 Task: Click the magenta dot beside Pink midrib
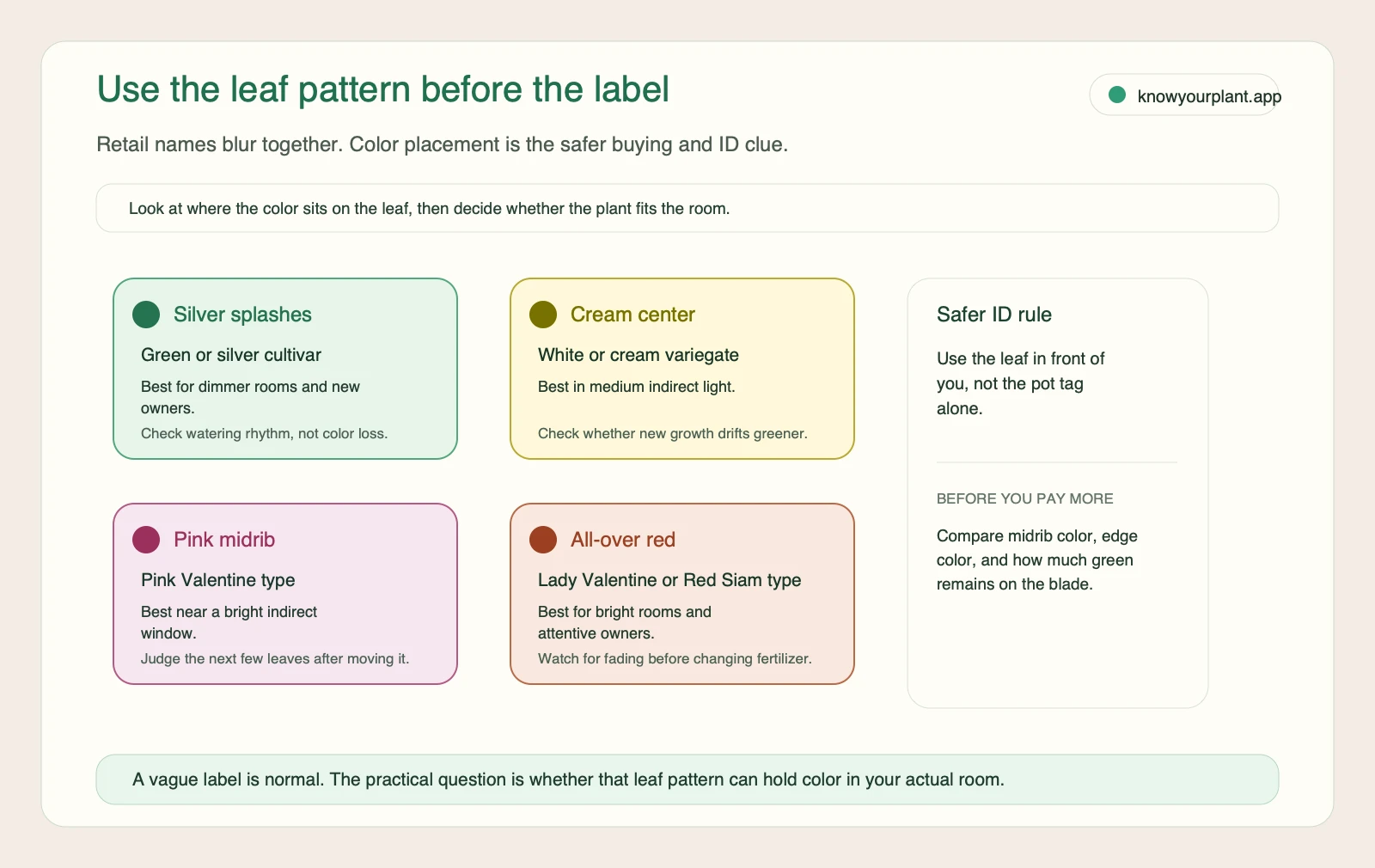[146, 540]
